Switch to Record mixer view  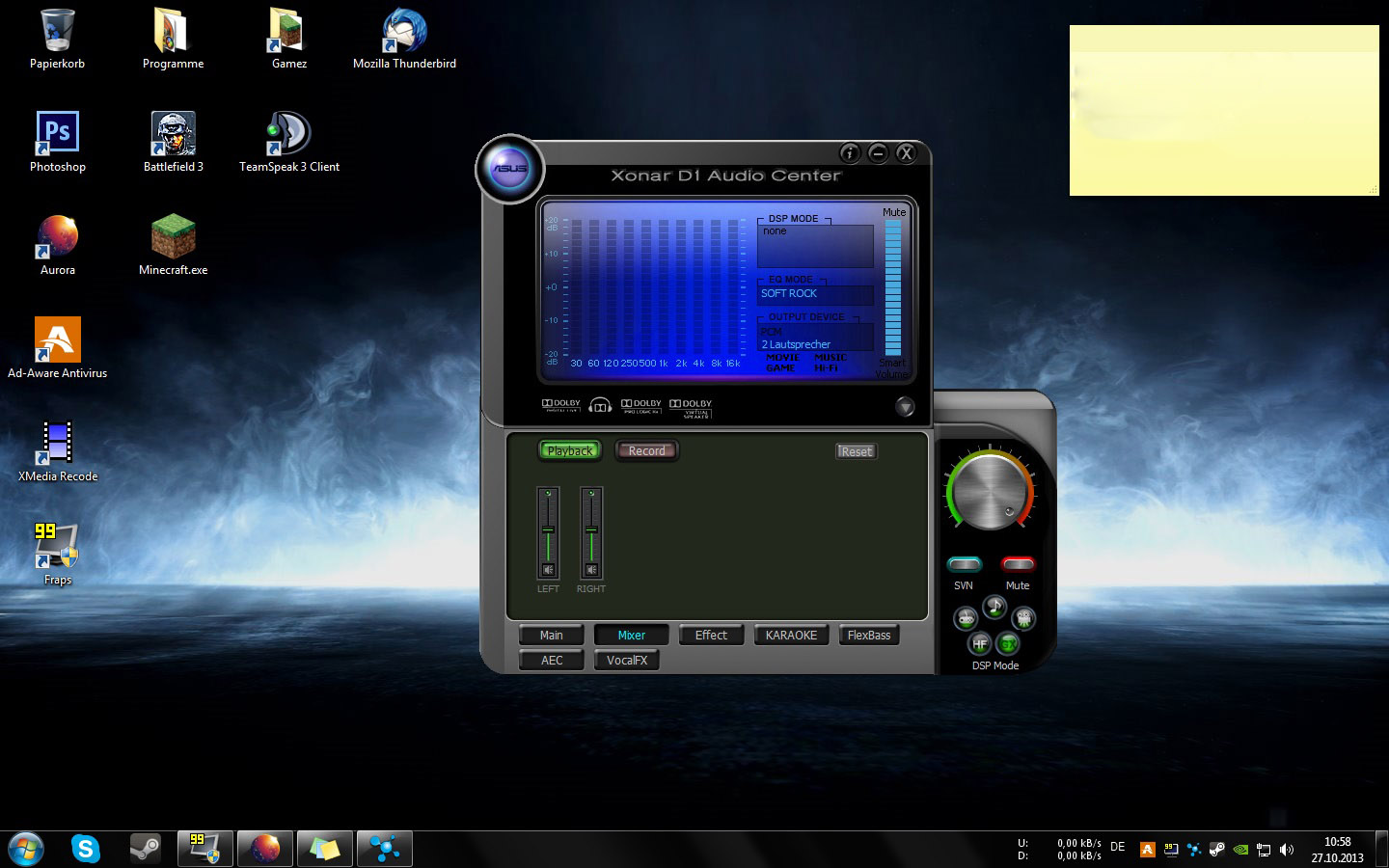[x=646, y=450]
